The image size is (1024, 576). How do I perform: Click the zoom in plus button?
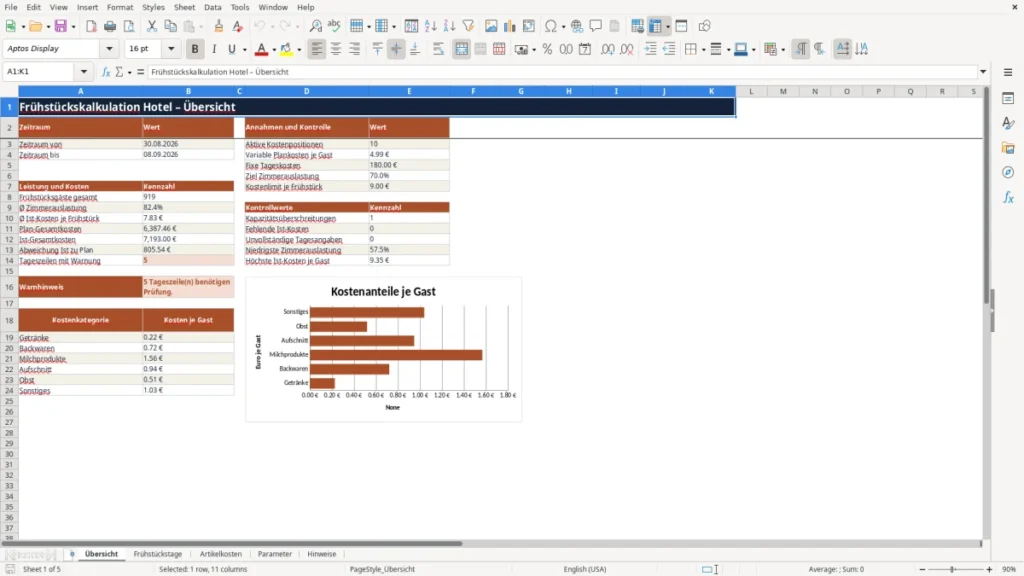[x=989, y=569]
